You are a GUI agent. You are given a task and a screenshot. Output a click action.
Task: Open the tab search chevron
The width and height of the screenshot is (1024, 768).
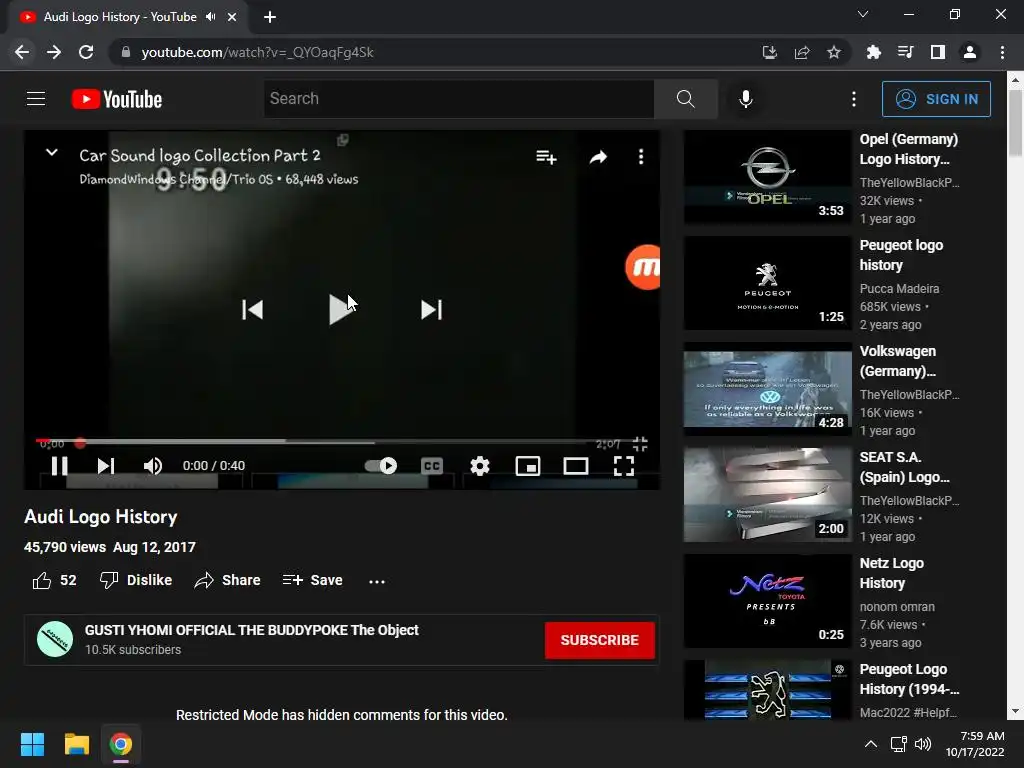point(863,14)
